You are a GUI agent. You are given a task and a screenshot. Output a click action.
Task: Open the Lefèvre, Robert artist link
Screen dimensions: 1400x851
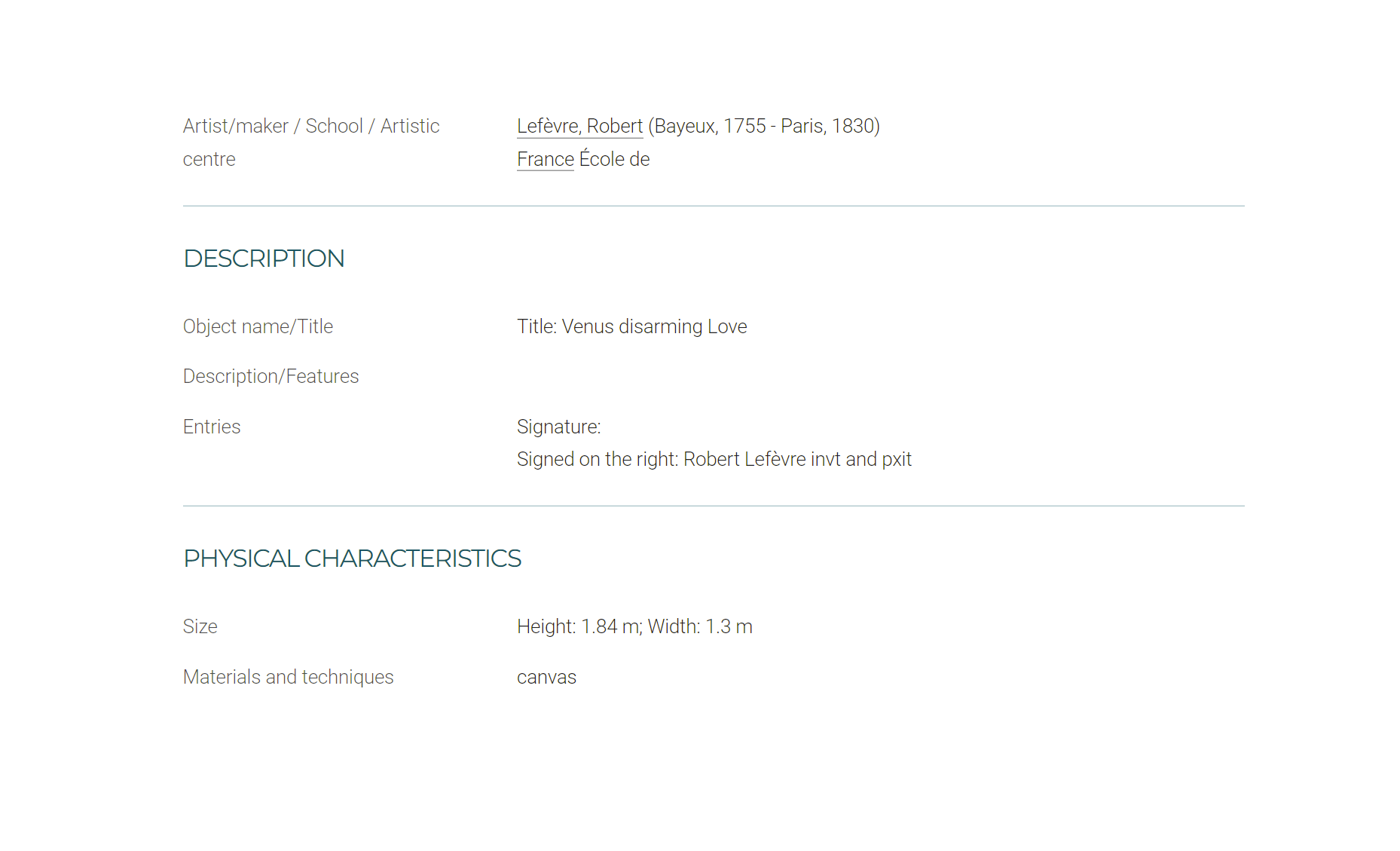pos(579,126)
